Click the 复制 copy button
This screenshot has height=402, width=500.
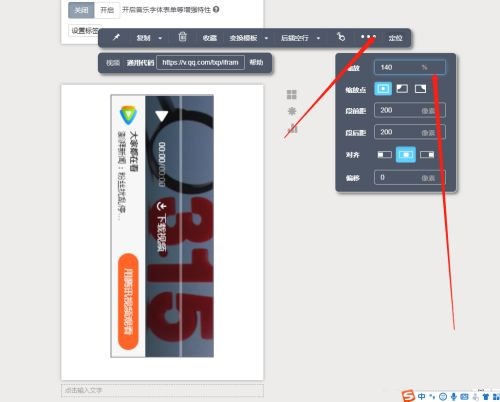[x=143, y=38]
